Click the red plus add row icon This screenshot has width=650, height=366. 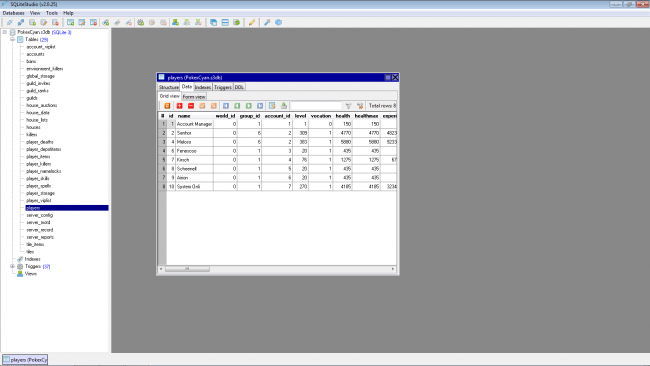[x=179, y=106]
